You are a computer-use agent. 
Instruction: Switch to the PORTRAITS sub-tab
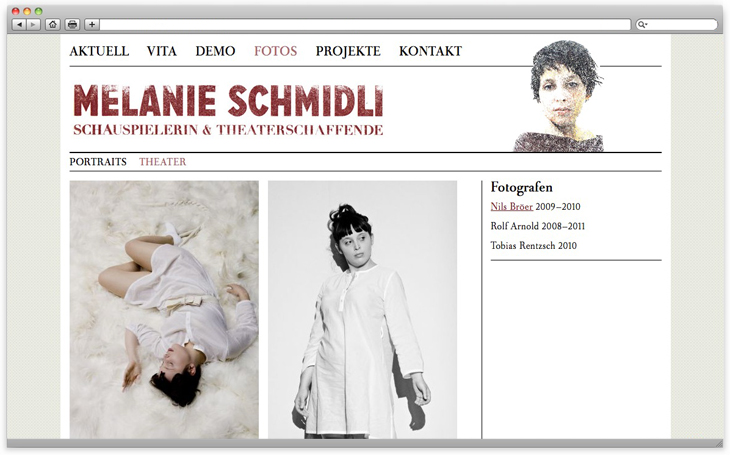coord(98,162)
